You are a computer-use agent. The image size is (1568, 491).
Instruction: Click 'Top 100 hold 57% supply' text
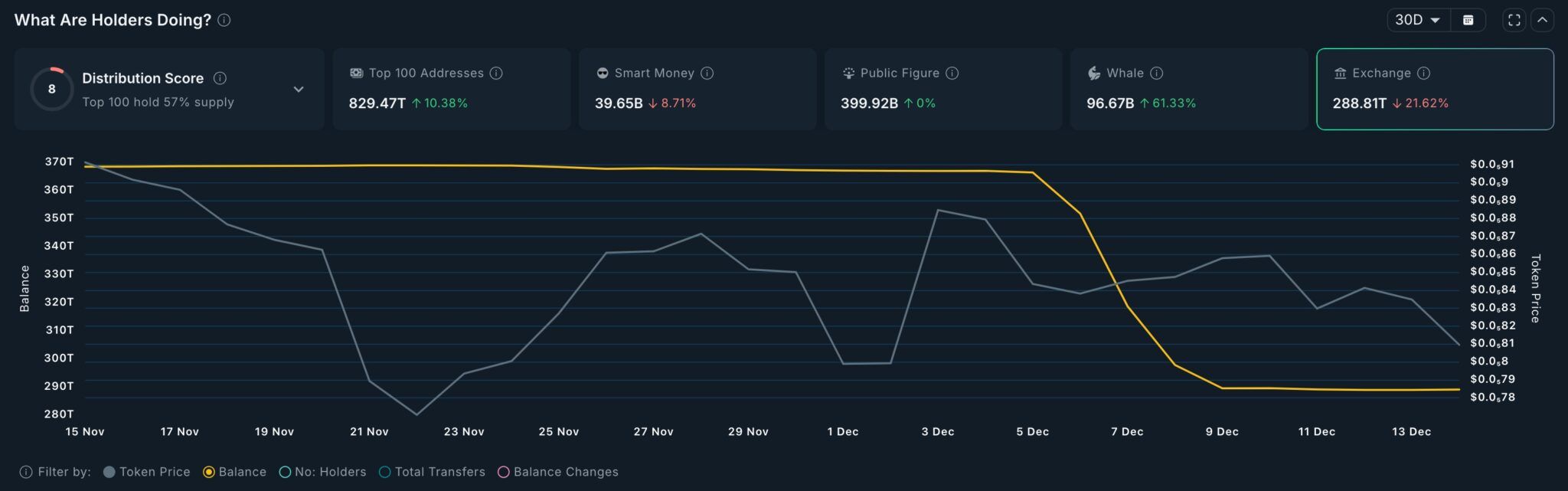[x=158, y=102]
